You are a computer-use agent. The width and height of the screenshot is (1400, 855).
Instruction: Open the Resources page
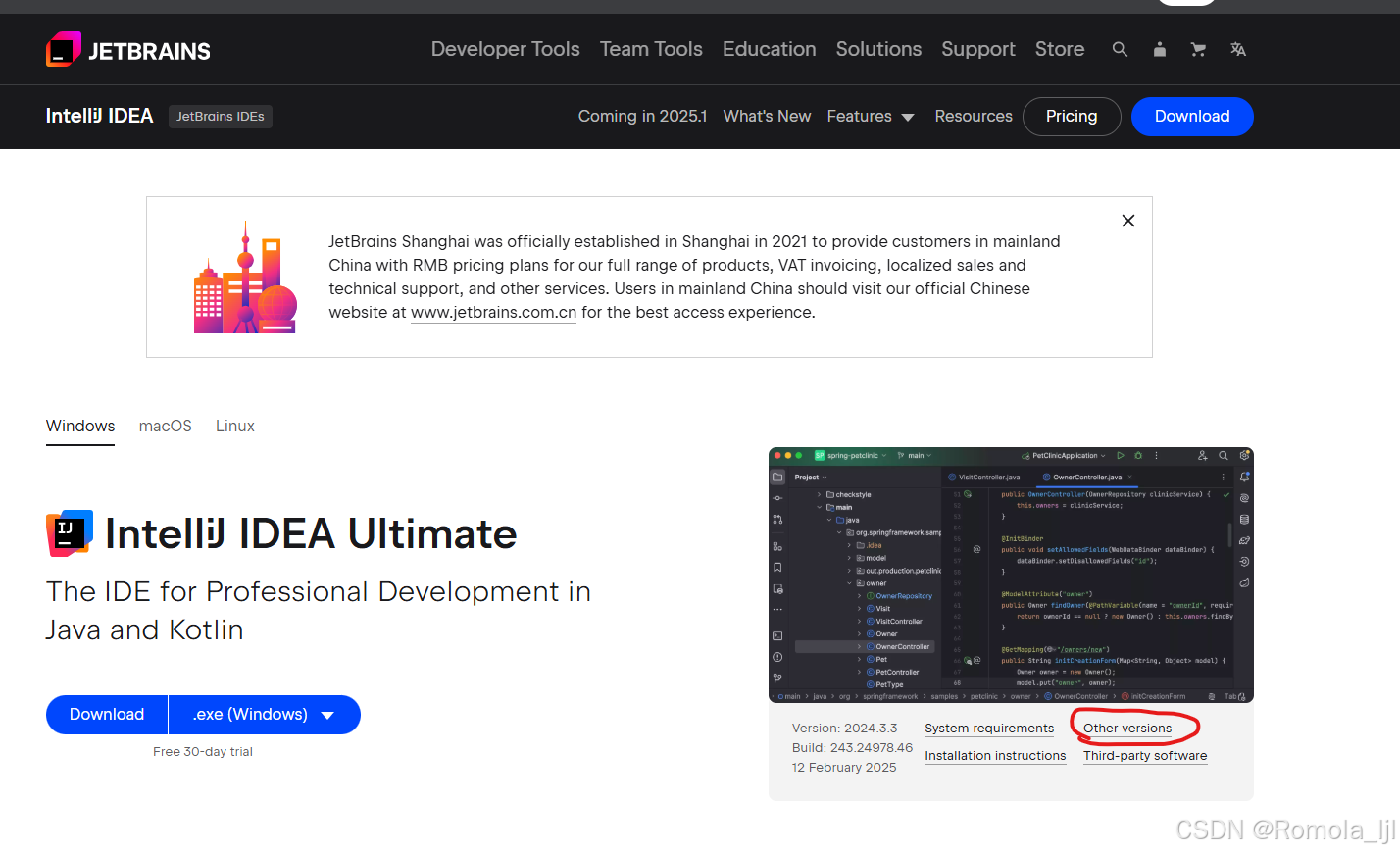coord(974,116)
